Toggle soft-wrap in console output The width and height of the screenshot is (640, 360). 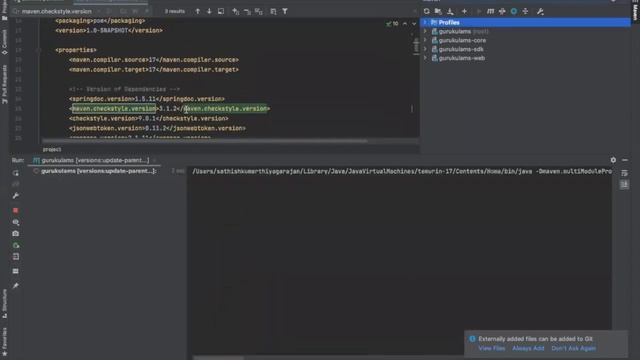[x=624, y=173]
